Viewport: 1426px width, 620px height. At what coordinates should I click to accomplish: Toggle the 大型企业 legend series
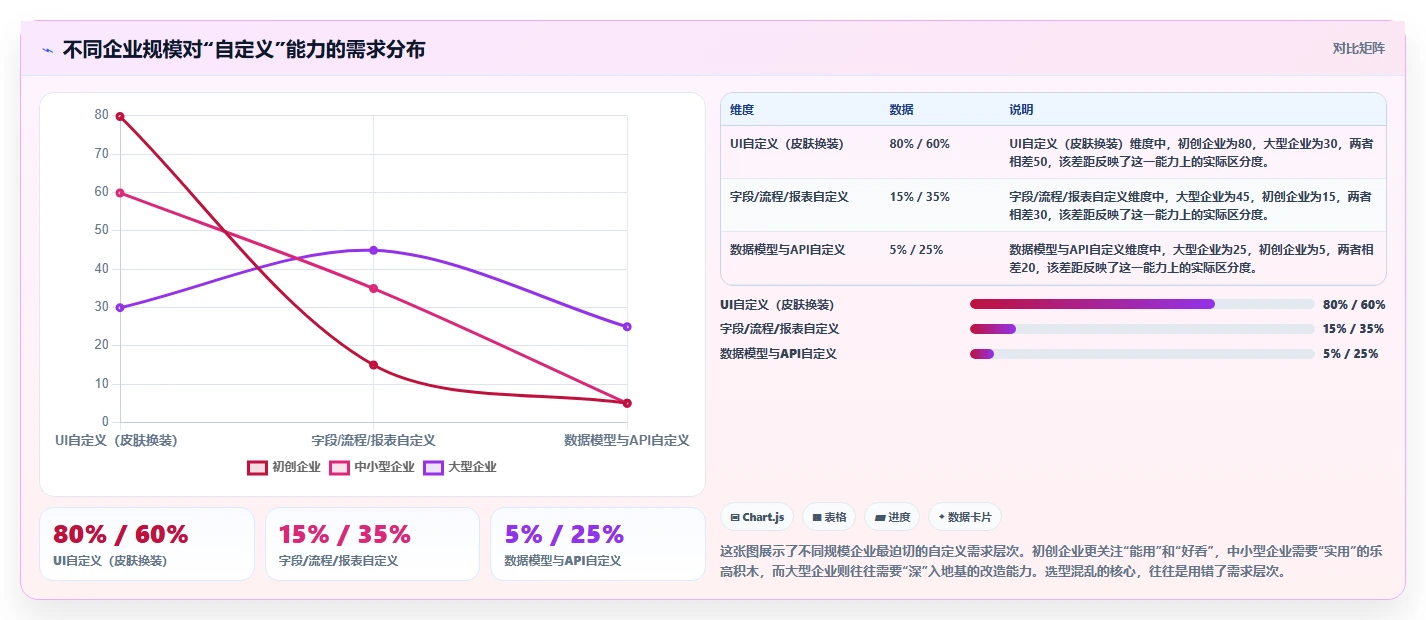460,467
